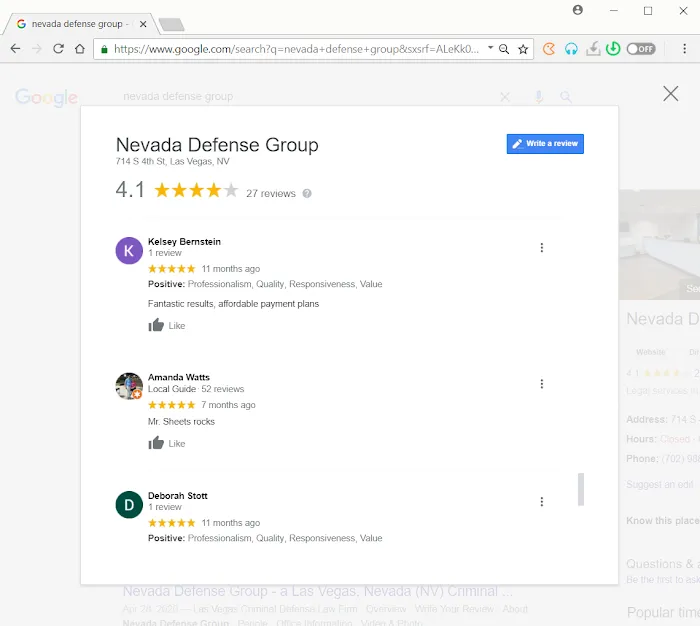The width and height of the screenshot is (700, 626).
Task: Click the Fantastic results, affordable payment plans text
Action: pyautogui.click(x=233, y=304)
